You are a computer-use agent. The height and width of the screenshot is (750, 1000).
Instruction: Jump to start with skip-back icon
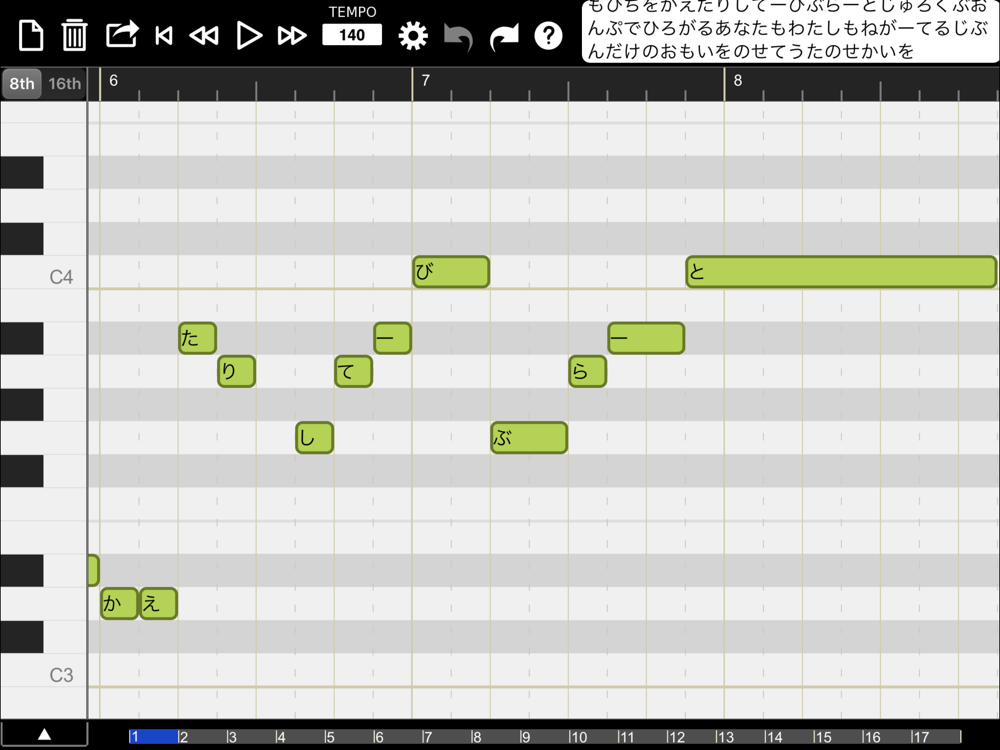point(164,36)
